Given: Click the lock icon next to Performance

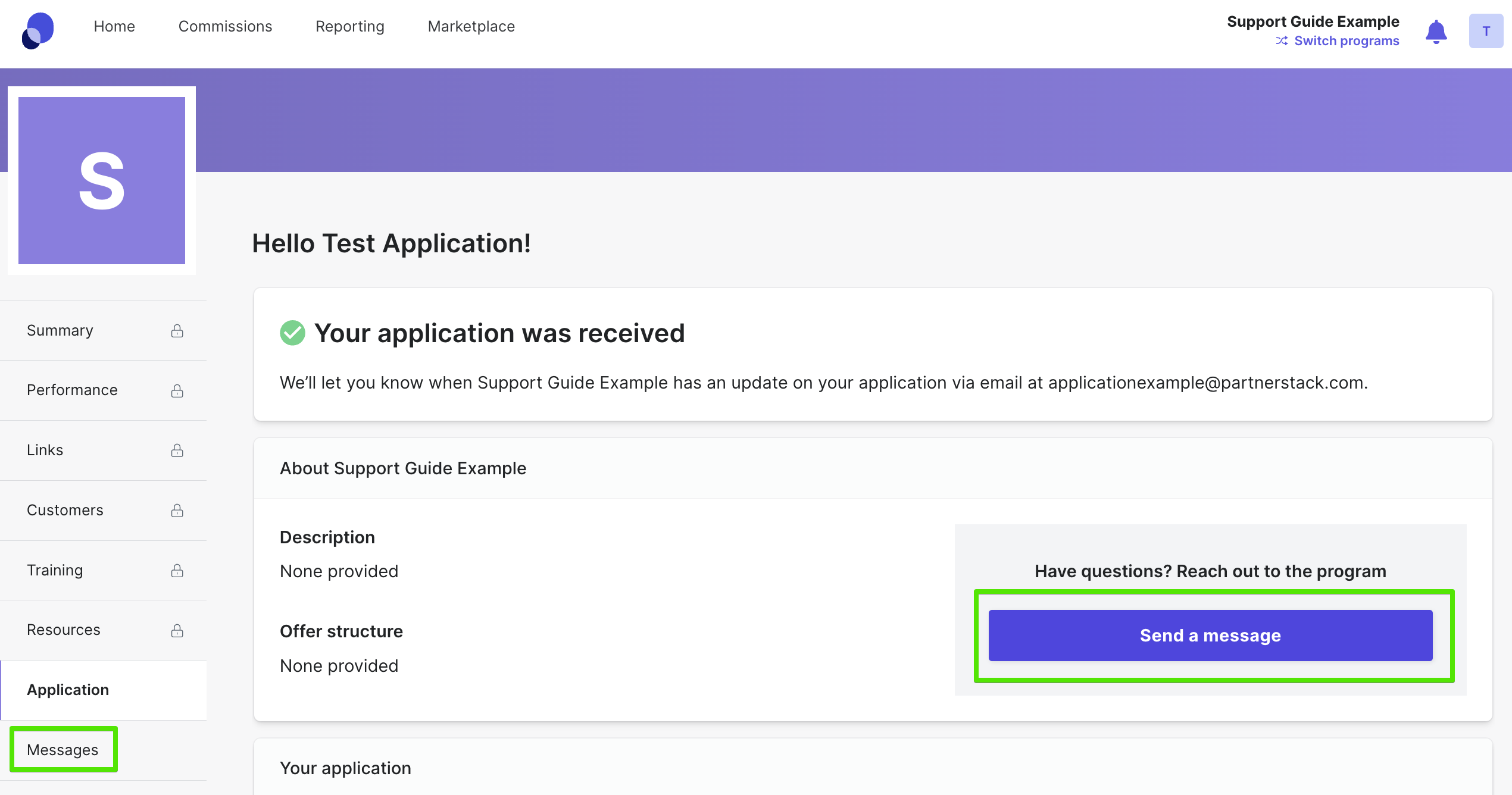Looking at the screenshot, I should pyautogui.click(x=177, y=390).
